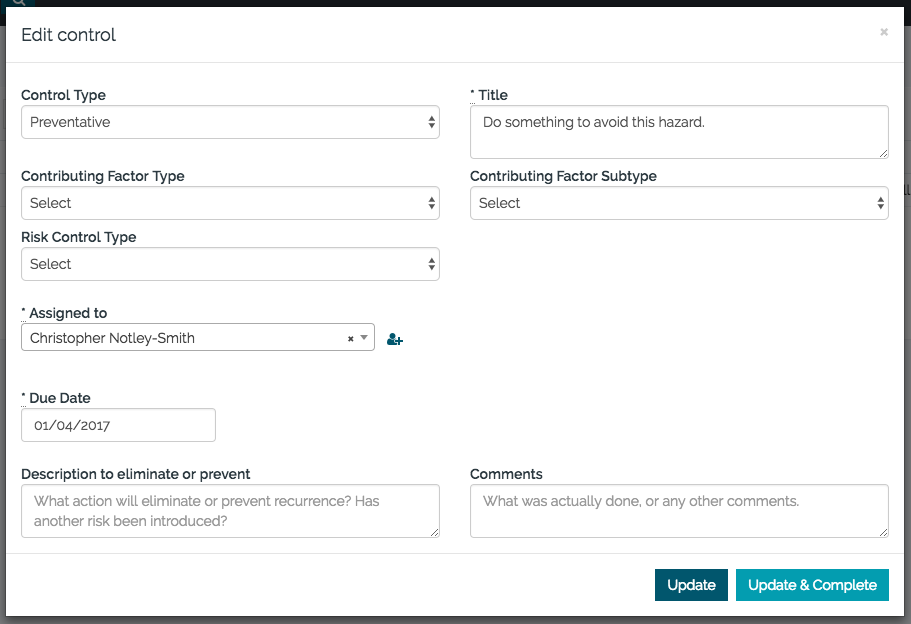Click the Comments box resize handle
911x624 pixels.
883,532
